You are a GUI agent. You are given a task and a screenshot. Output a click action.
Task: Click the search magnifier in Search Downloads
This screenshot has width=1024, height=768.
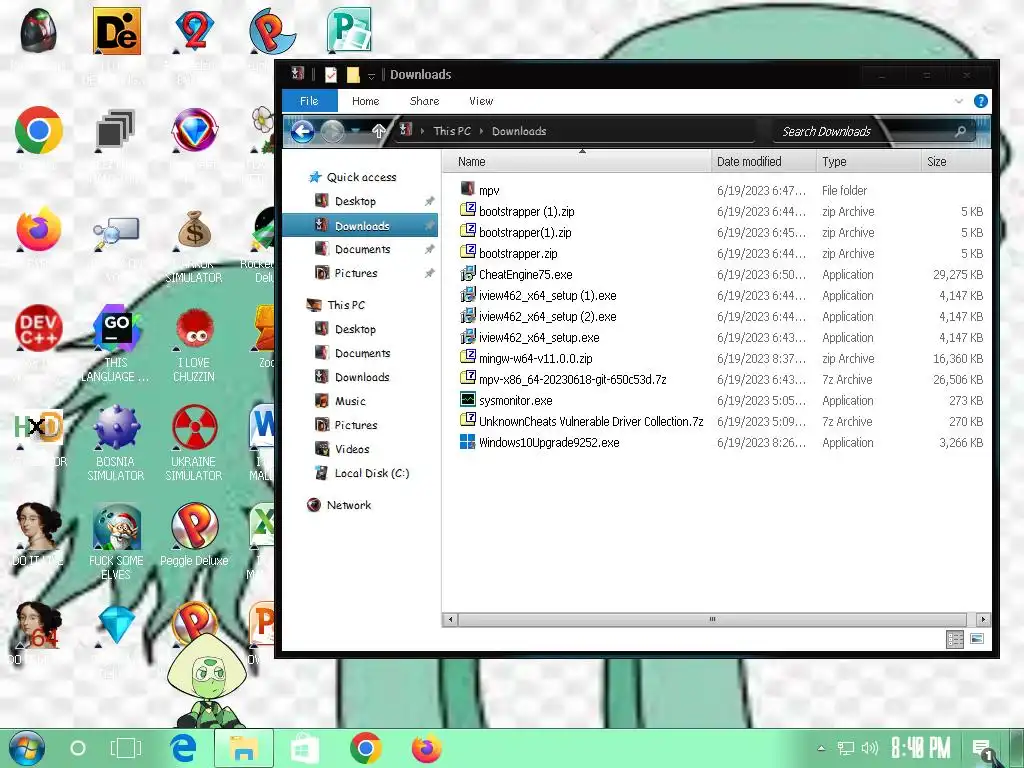(960, 131)
